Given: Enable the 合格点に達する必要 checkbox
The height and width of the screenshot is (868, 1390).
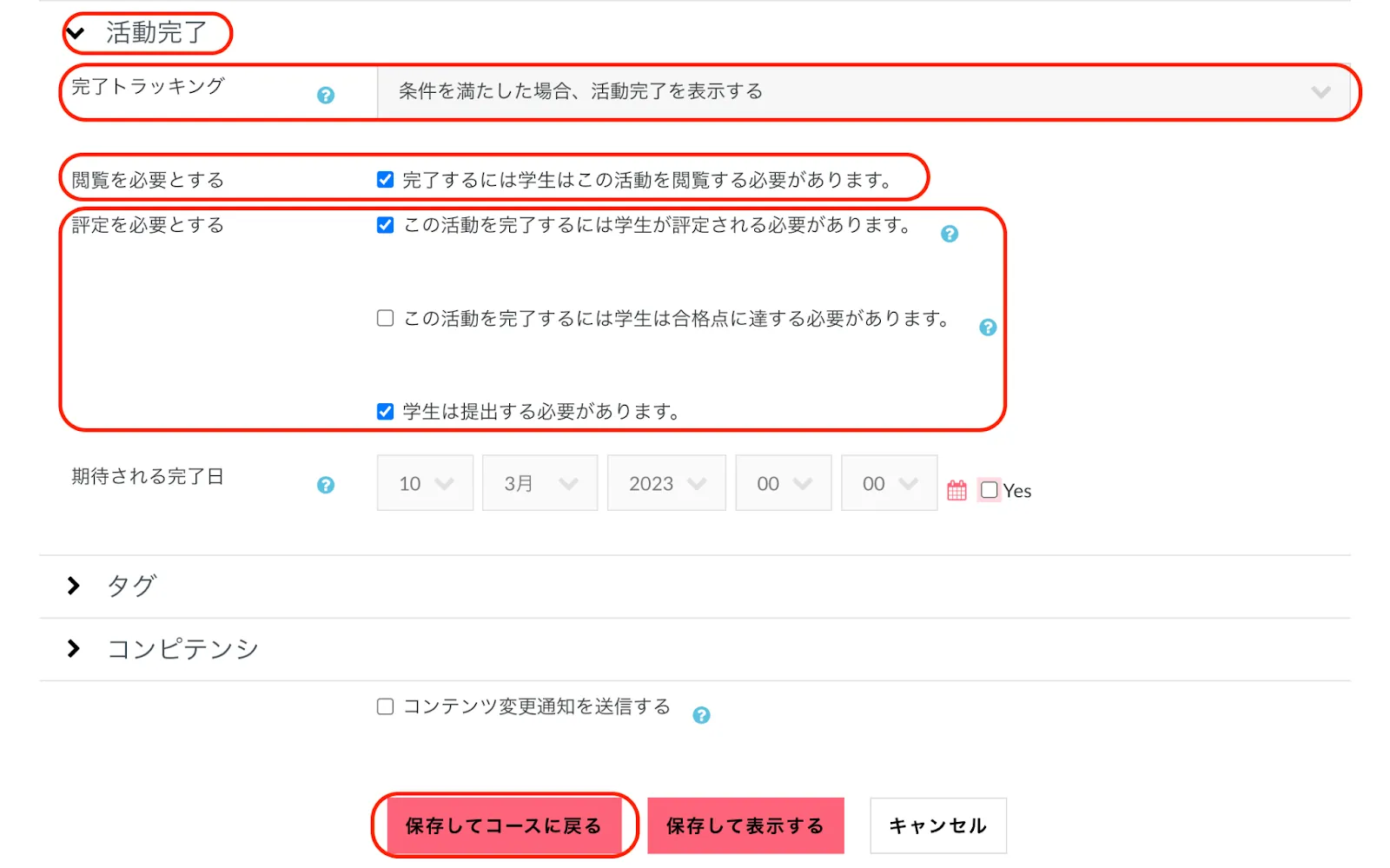Looking at the screenshot, I should [x=386, y=318].
